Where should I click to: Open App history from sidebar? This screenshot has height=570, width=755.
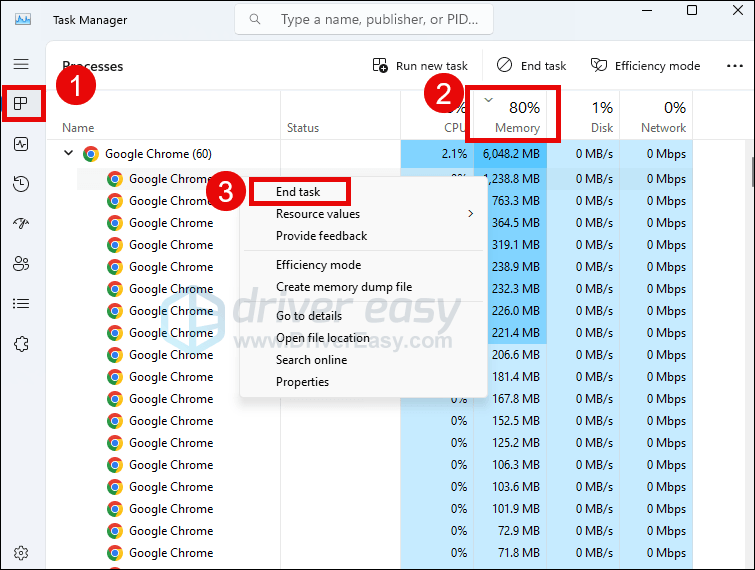pyautogui.click(x=21, y=184)
